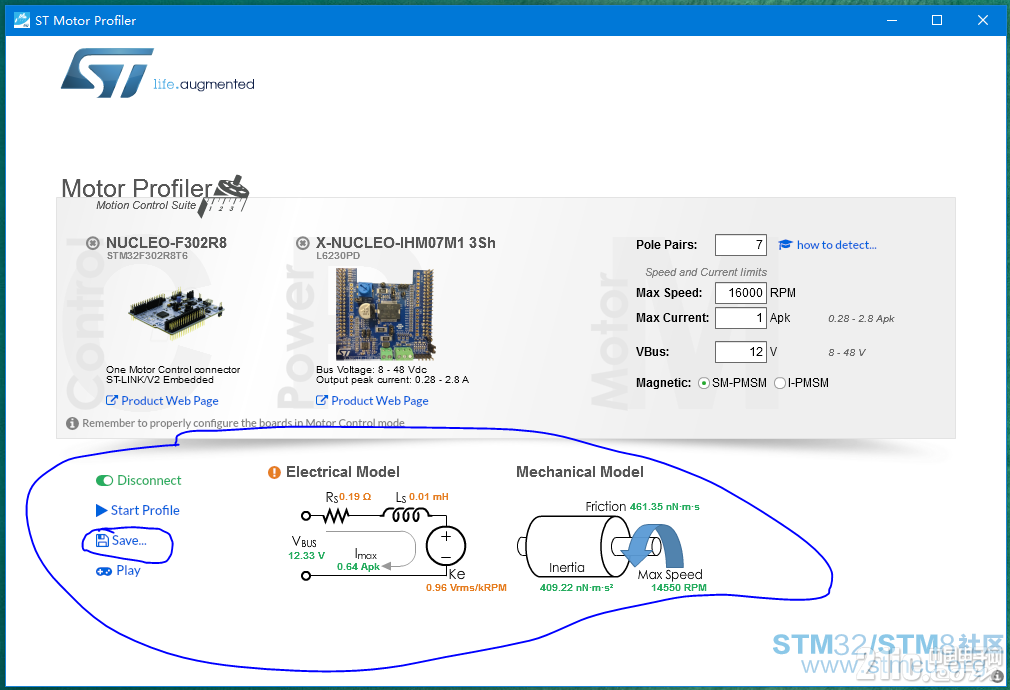
Task: Click the ST life.augmented logo
Action: 158,73
